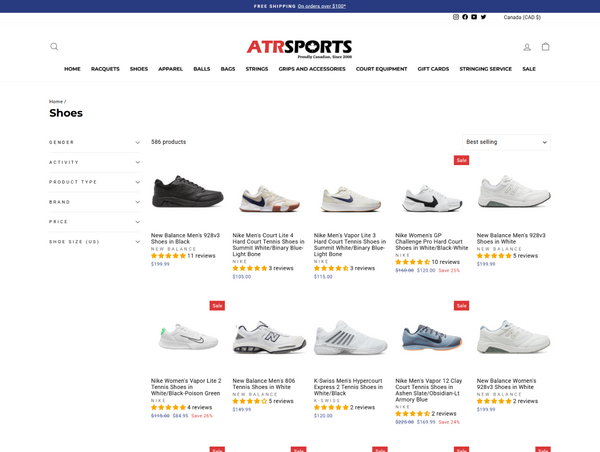600x452 pixels.
Task: Click the black New Balance 928v3 shoe image
Action: coord(188,191)
